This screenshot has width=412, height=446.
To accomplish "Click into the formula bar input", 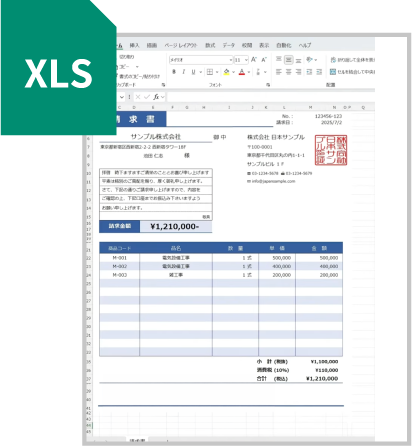I will coord(271,97).
